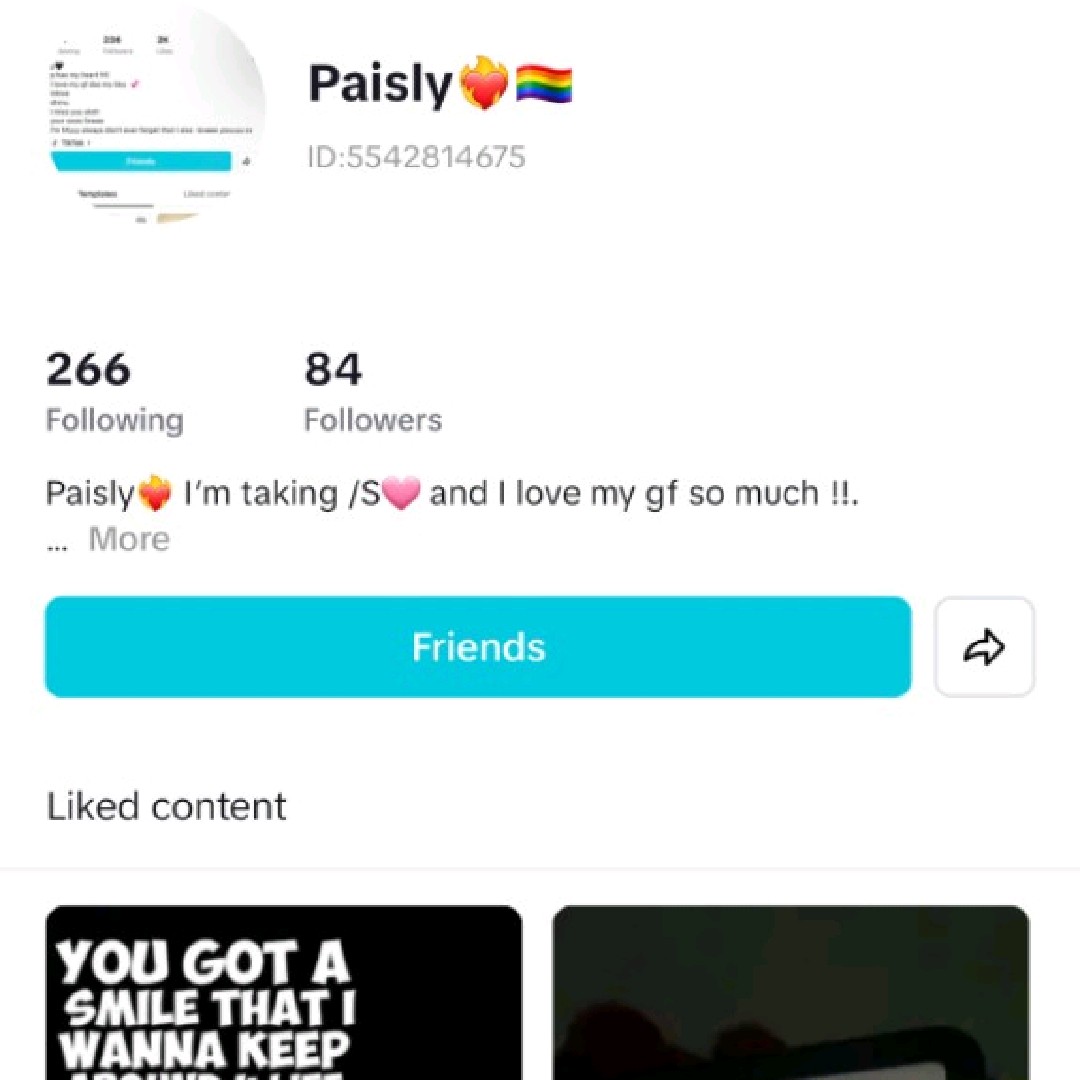View the 84 Followers list

click(x=373, y=393)
